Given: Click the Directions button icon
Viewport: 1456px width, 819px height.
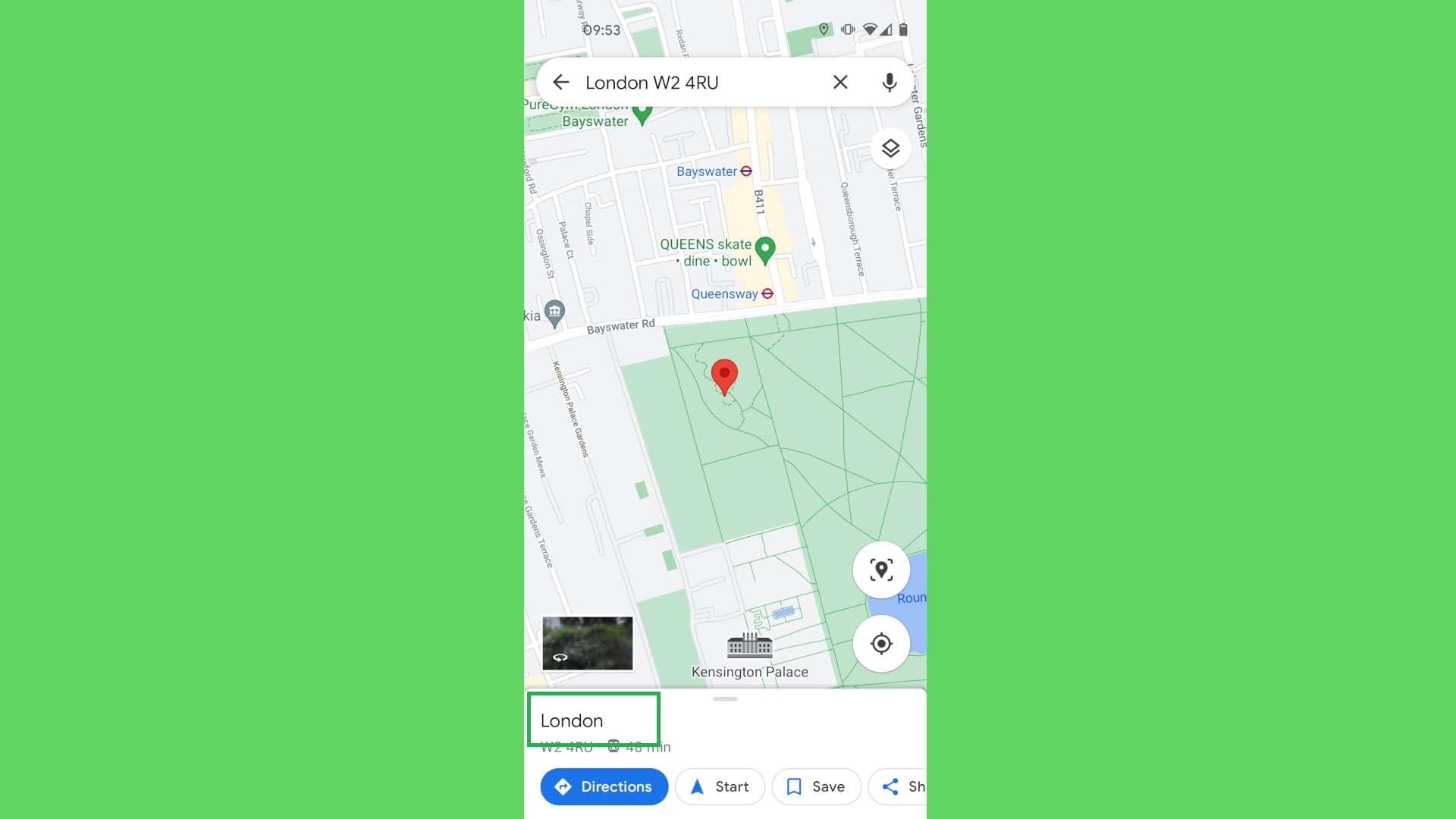Looking at the screenshot, I should pos(564,786).
